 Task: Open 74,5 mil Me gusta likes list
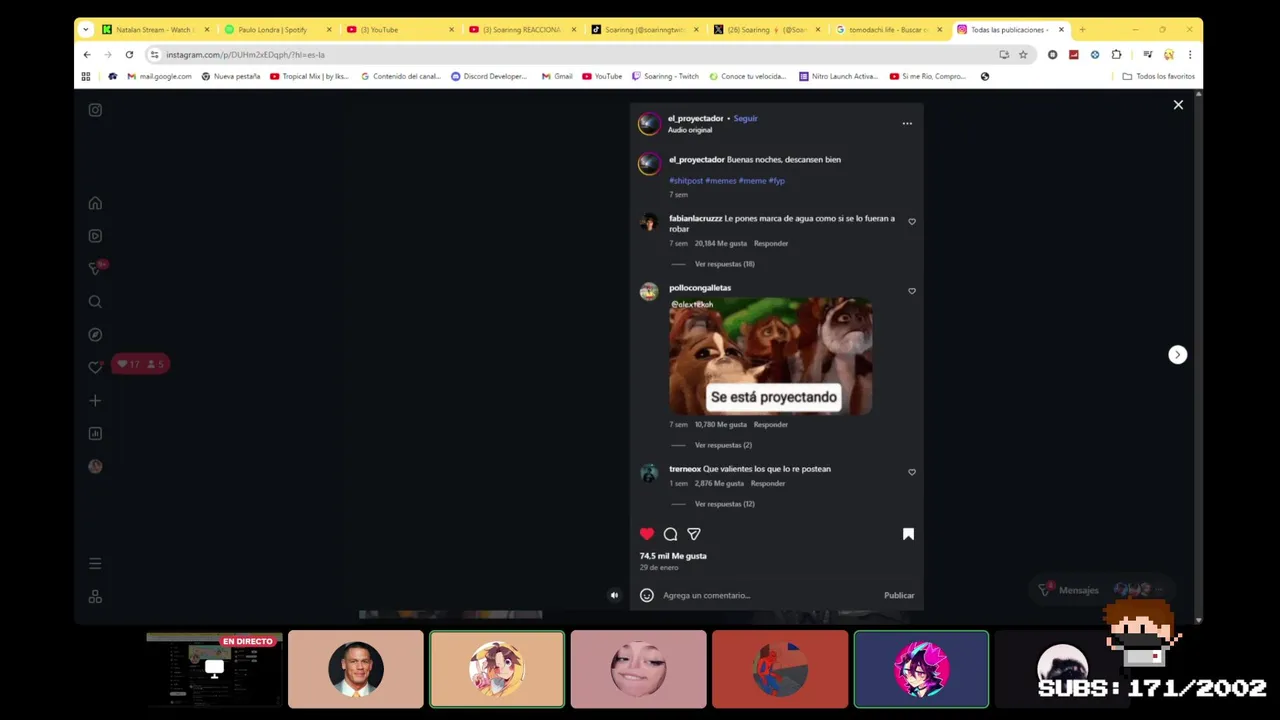coord(673,556)
